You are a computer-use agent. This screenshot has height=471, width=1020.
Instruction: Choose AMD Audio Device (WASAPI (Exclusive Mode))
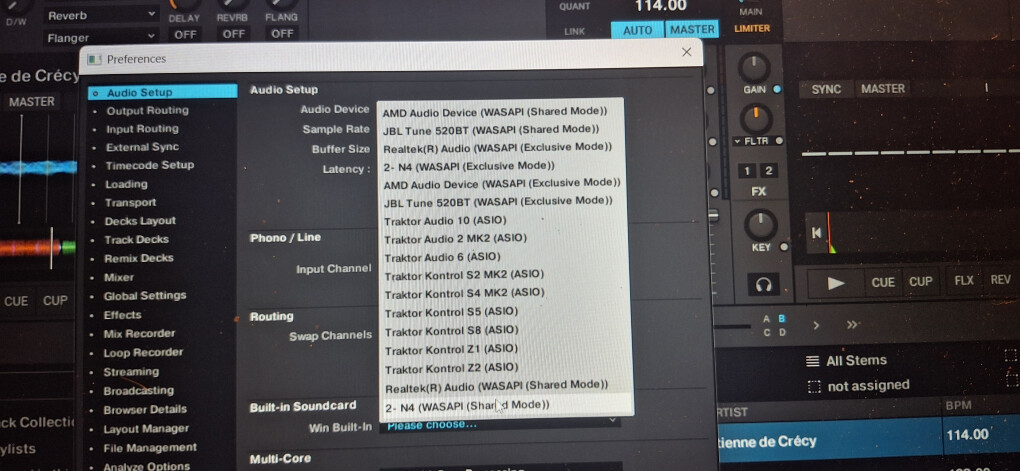(502, 183)
